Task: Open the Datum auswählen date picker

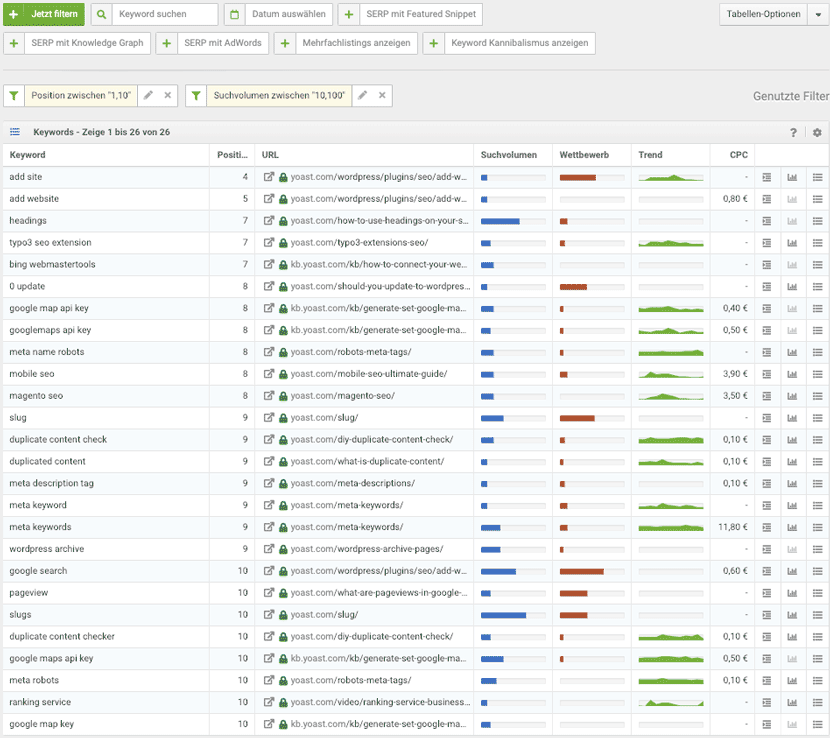Action: click(288, 14)
